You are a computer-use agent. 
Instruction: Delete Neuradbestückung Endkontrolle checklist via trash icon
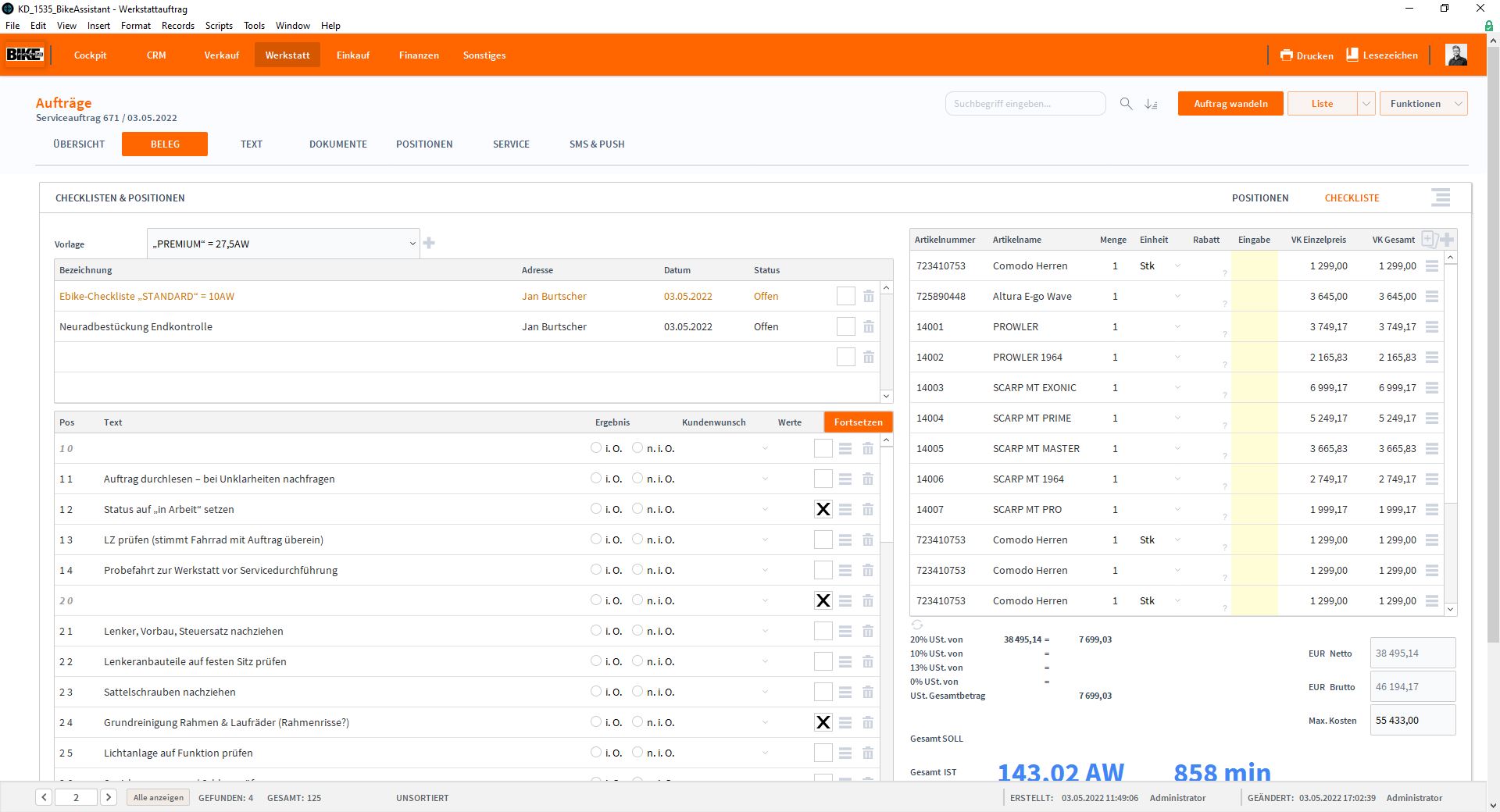click(x=868, y=327)
